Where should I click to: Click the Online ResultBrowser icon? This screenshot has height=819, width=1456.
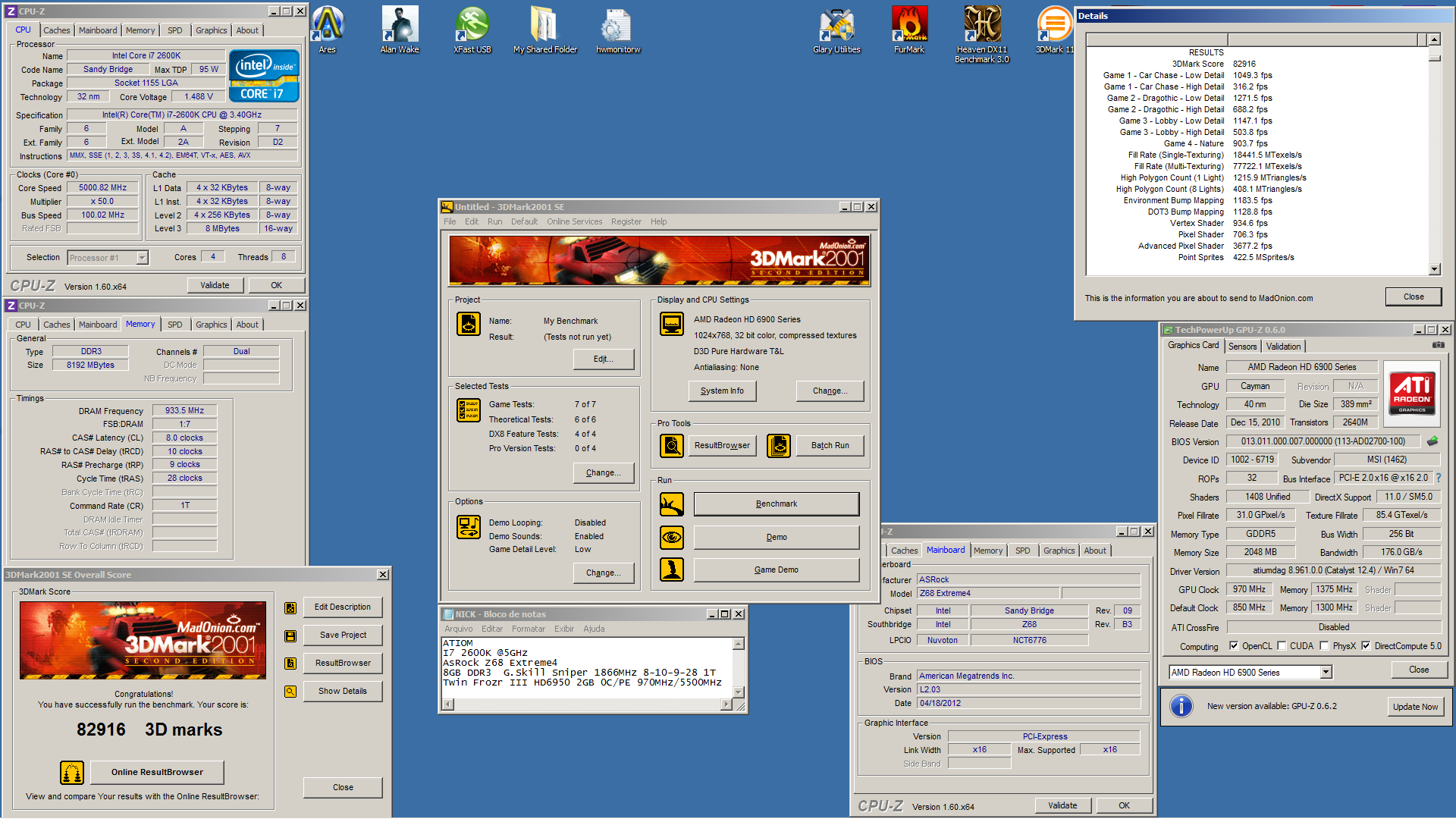click(x=72, y=773)
